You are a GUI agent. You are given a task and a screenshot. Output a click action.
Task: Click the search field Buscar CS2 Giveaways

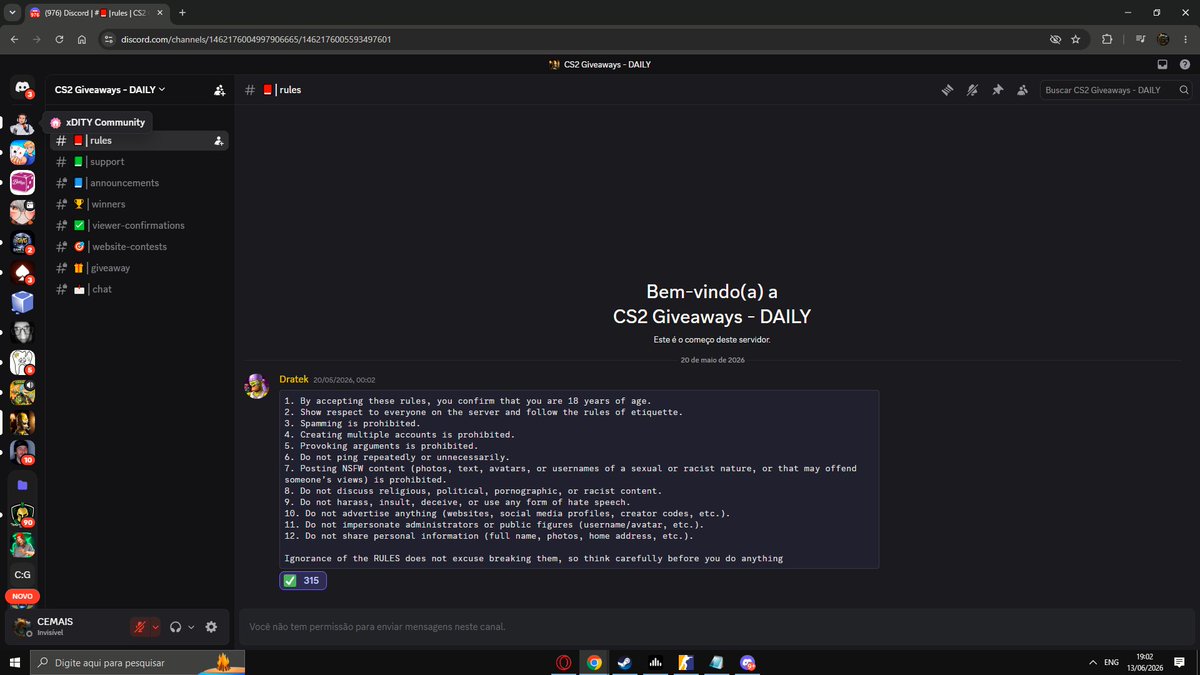tap(1116, 90)
